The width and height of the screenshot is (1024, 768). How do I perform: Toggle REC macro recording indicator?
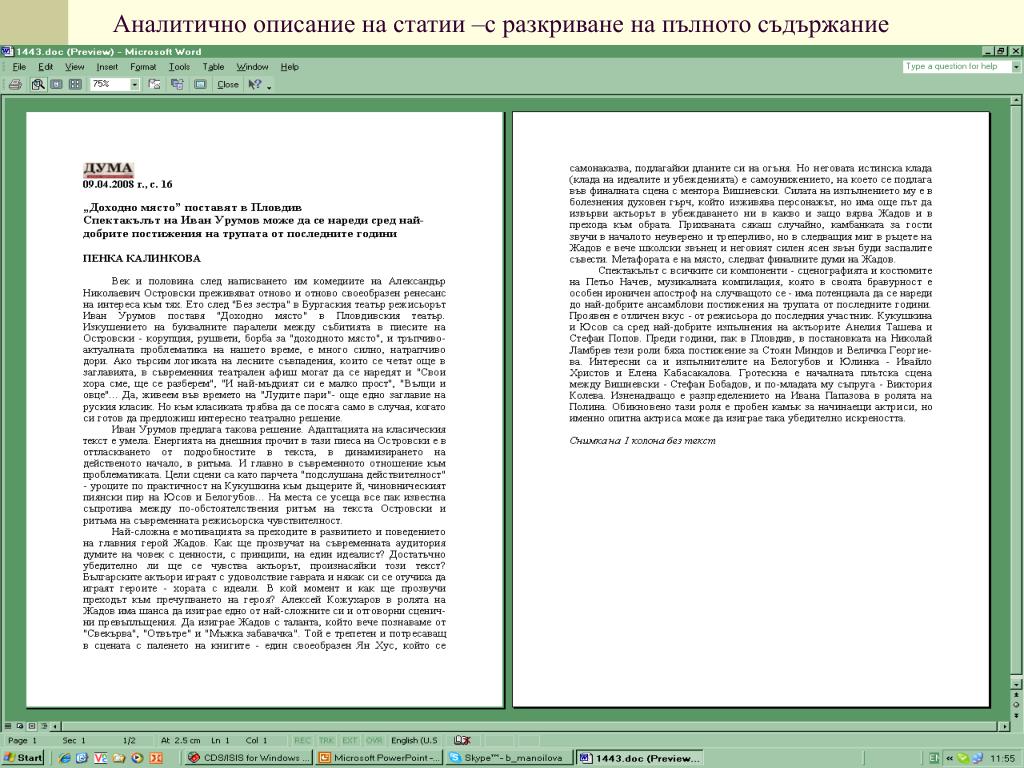pos(302,740)
